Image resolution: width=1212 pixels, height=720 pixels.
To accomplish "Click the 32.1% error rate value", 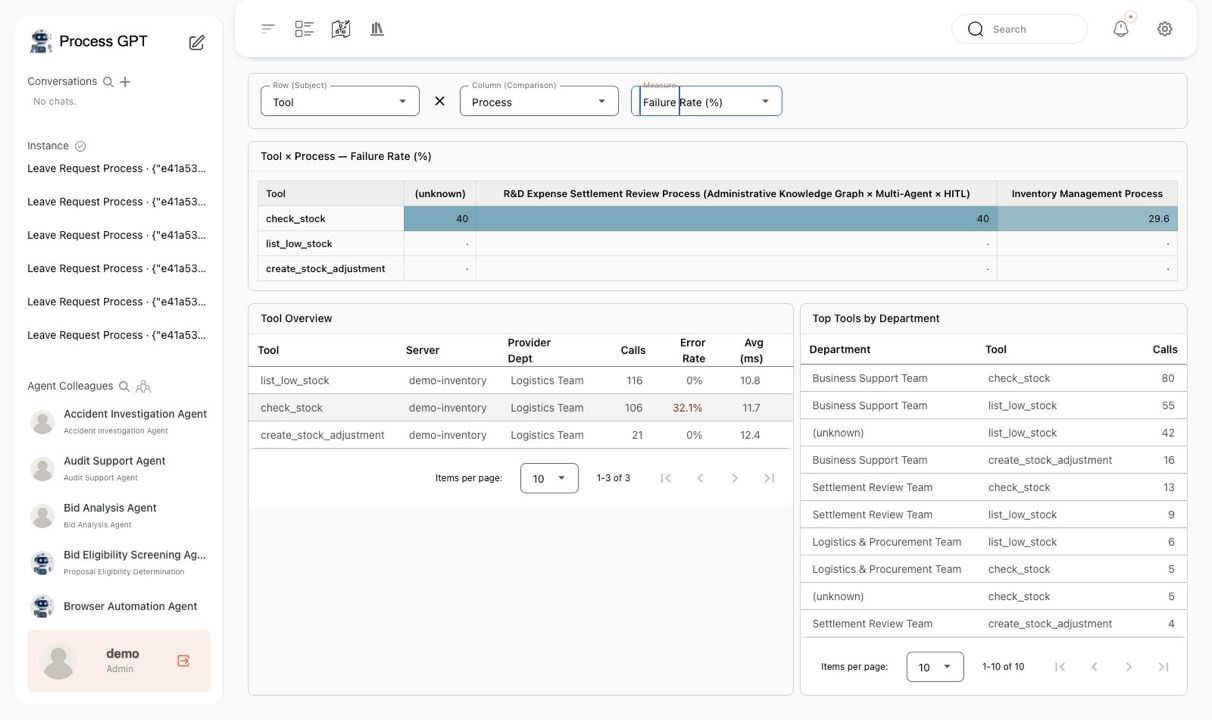I will click(x=688, y=408).
